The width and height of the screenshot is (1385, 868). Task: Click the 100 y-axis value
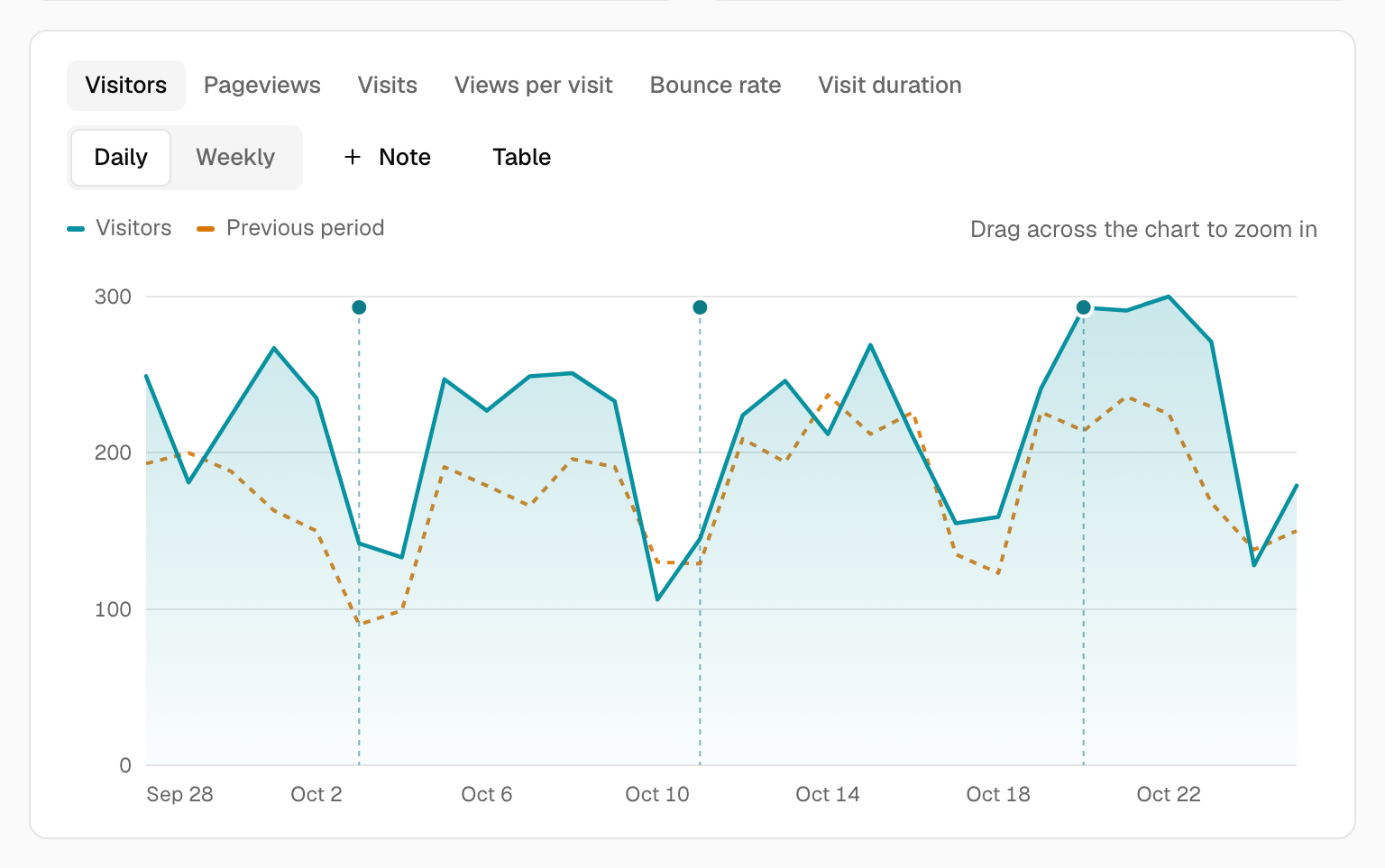(113, 609)
